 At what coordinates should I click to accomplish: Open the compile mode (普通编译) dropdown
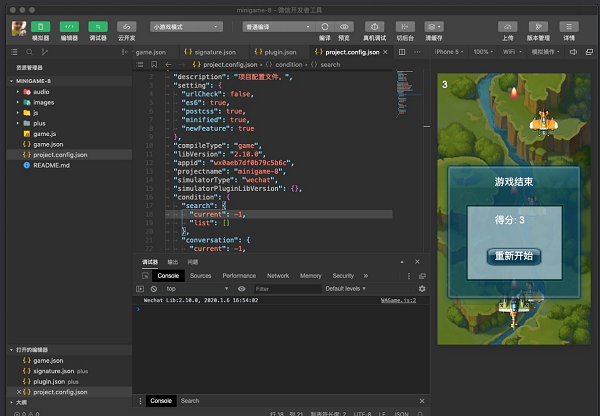click(x=279, y=27)
